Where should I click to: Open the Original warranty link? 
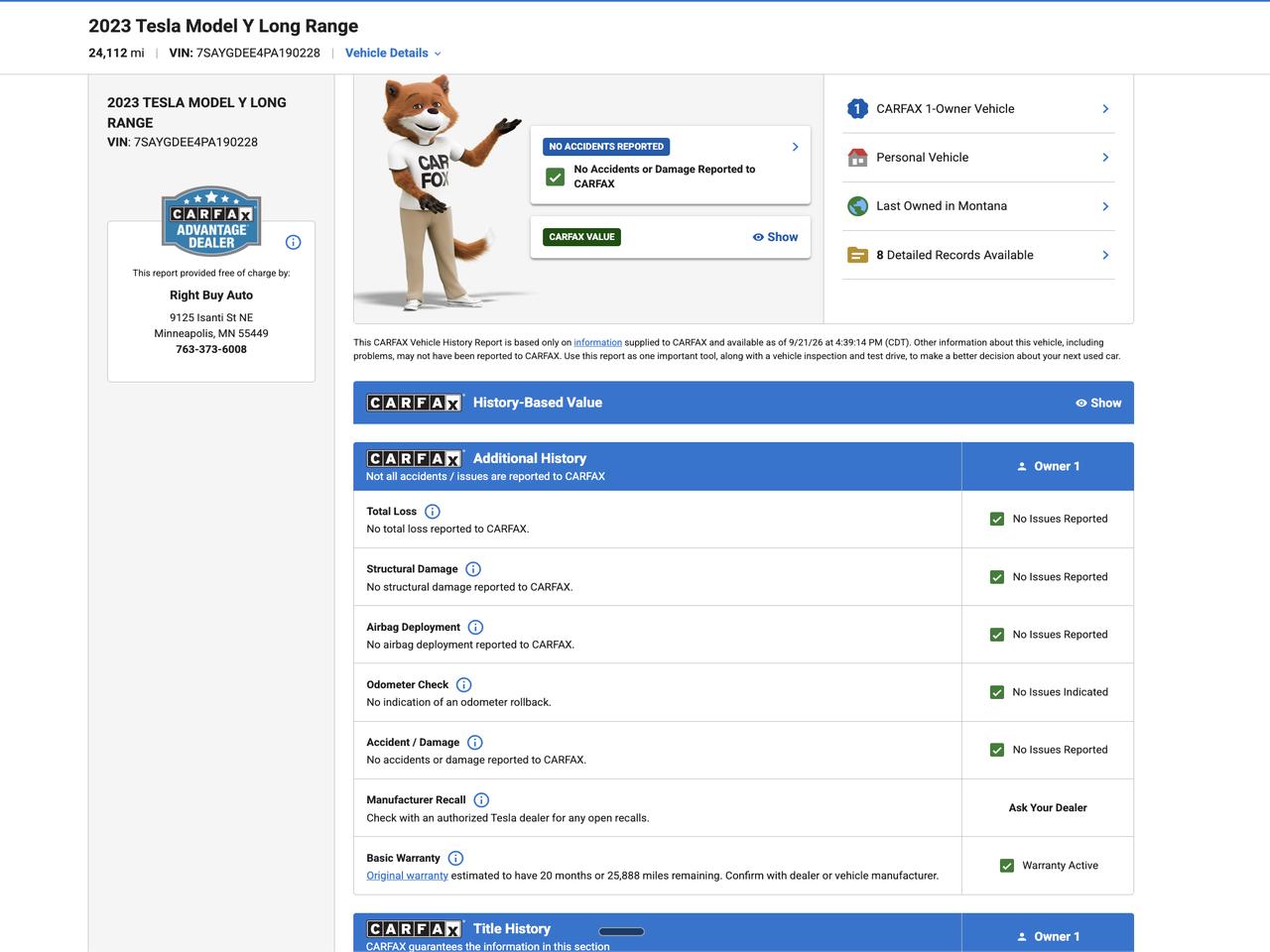pyautogui.click(x=407, y=876)
